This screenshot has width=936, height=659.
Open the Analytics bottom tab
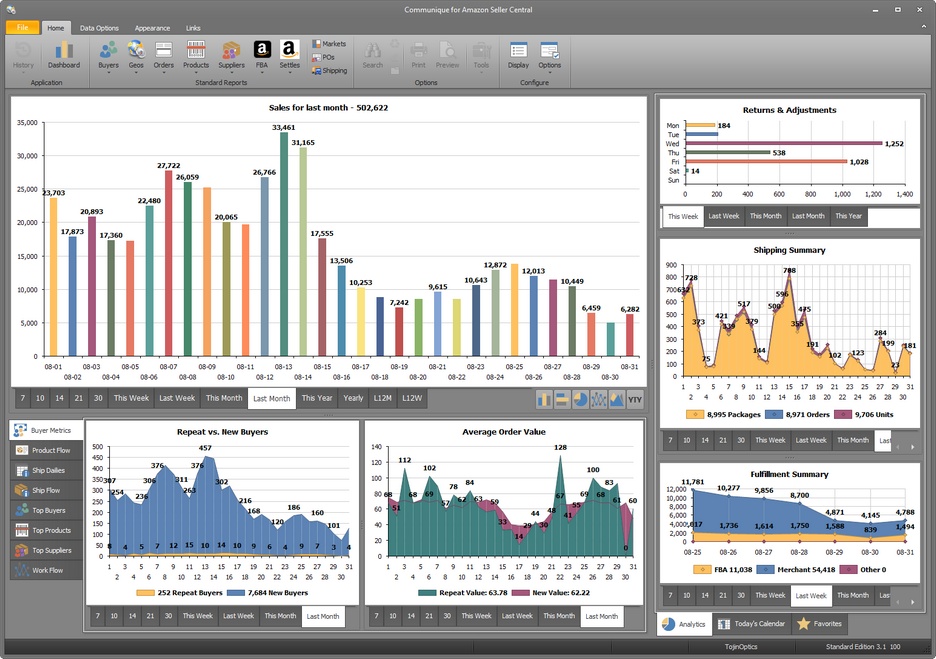click(x=685, y=624)
